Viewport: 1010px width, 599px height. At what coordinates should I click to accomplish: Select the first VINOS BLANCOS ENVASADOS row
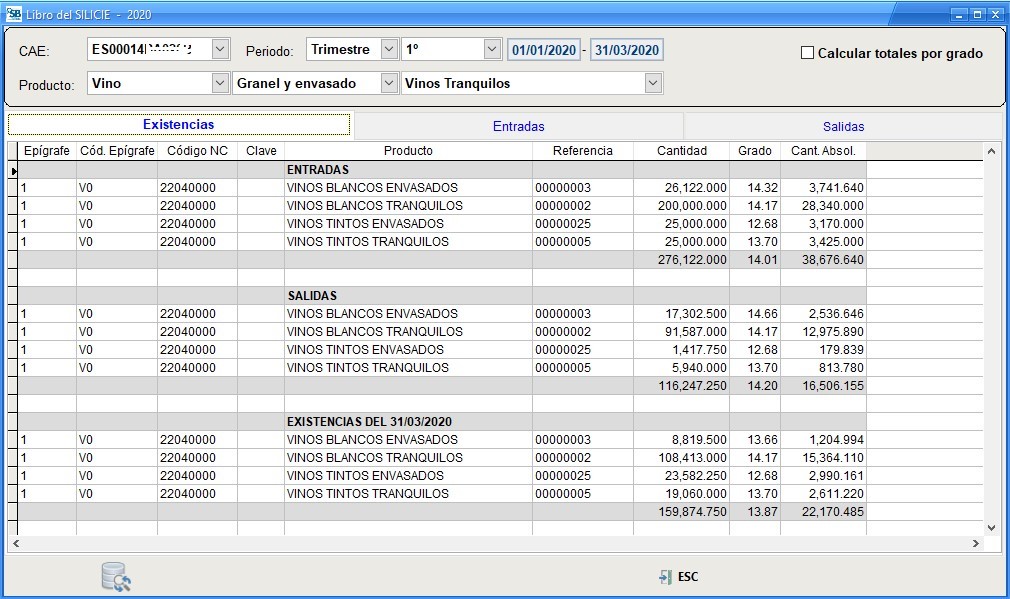(371, 188)
